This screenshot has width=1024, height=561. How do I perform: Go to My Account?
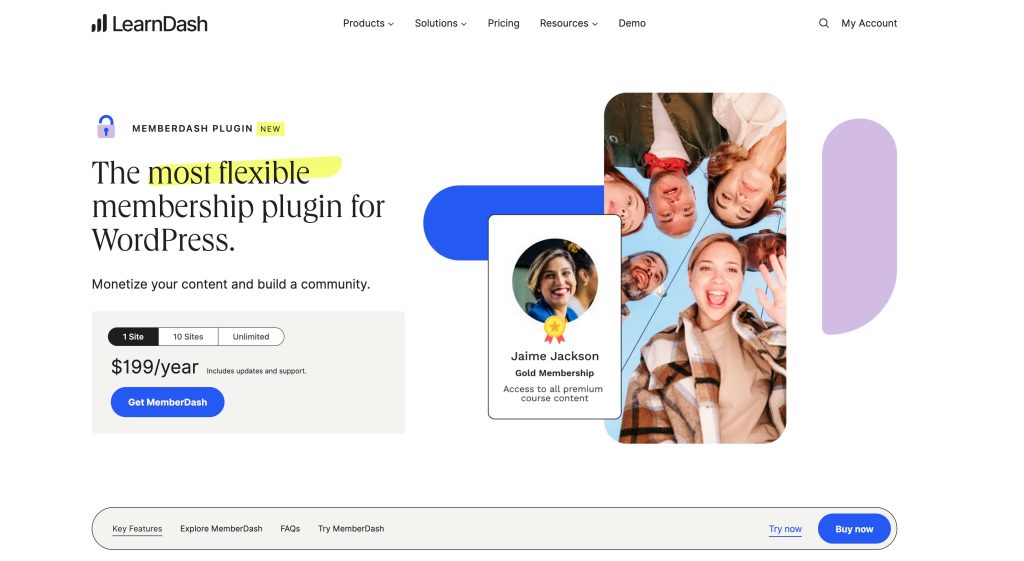click(x=869, y=23)
